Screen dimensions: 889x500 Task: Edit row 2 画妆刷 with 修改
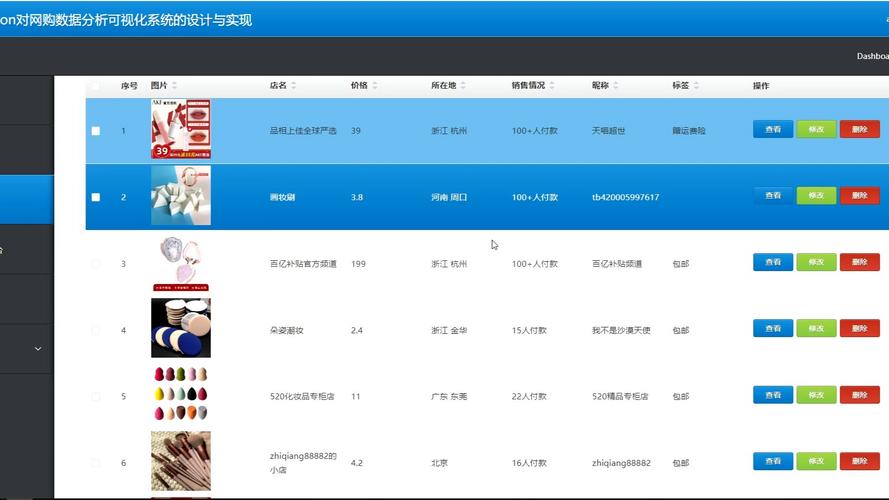coord(816,196)
